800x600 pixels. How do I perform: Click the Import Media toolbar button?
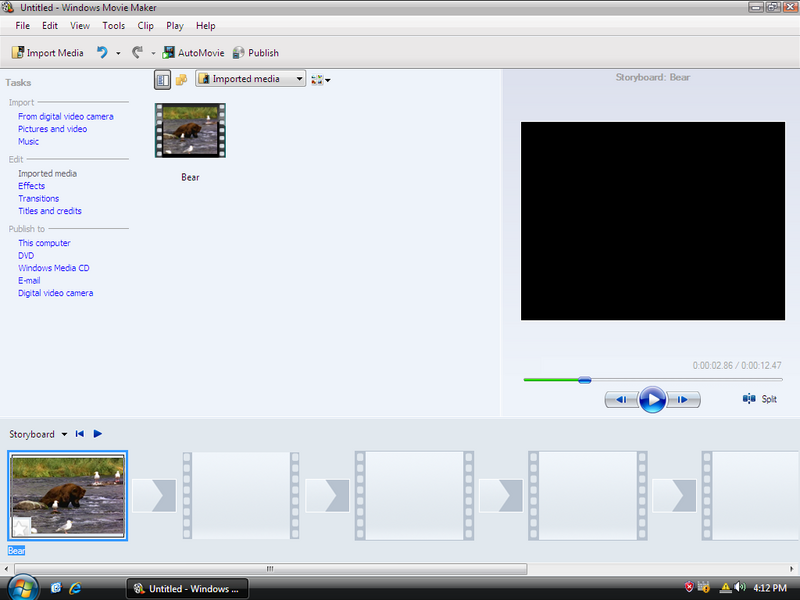click(47, 53)
